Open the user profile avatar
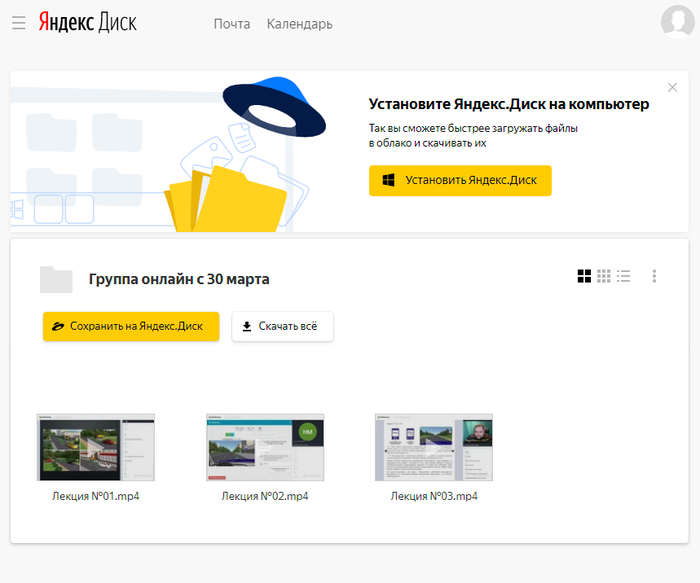 pos(677,22)
